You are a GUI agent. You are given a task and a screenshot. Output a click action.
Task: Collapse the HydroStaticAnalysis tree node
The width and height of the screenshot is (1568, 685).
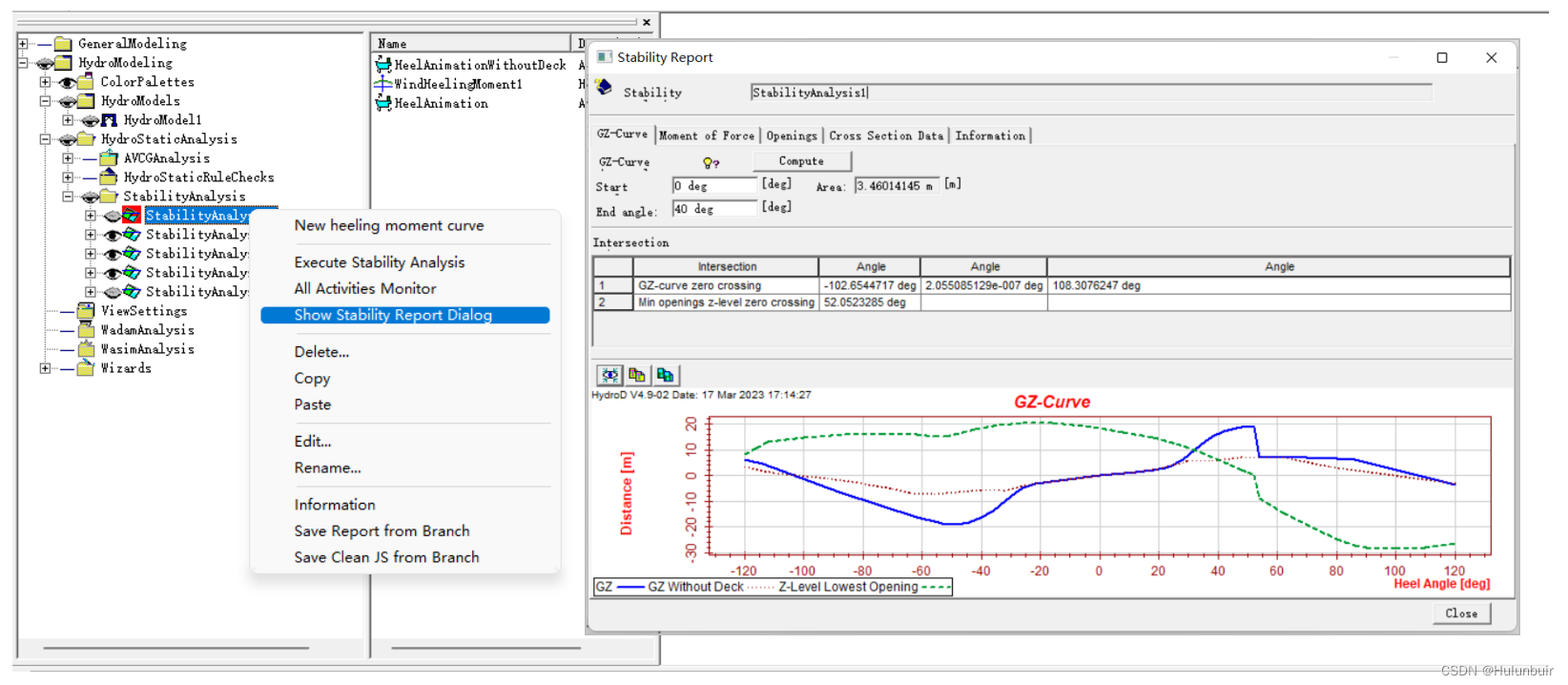tap(45, 139)
